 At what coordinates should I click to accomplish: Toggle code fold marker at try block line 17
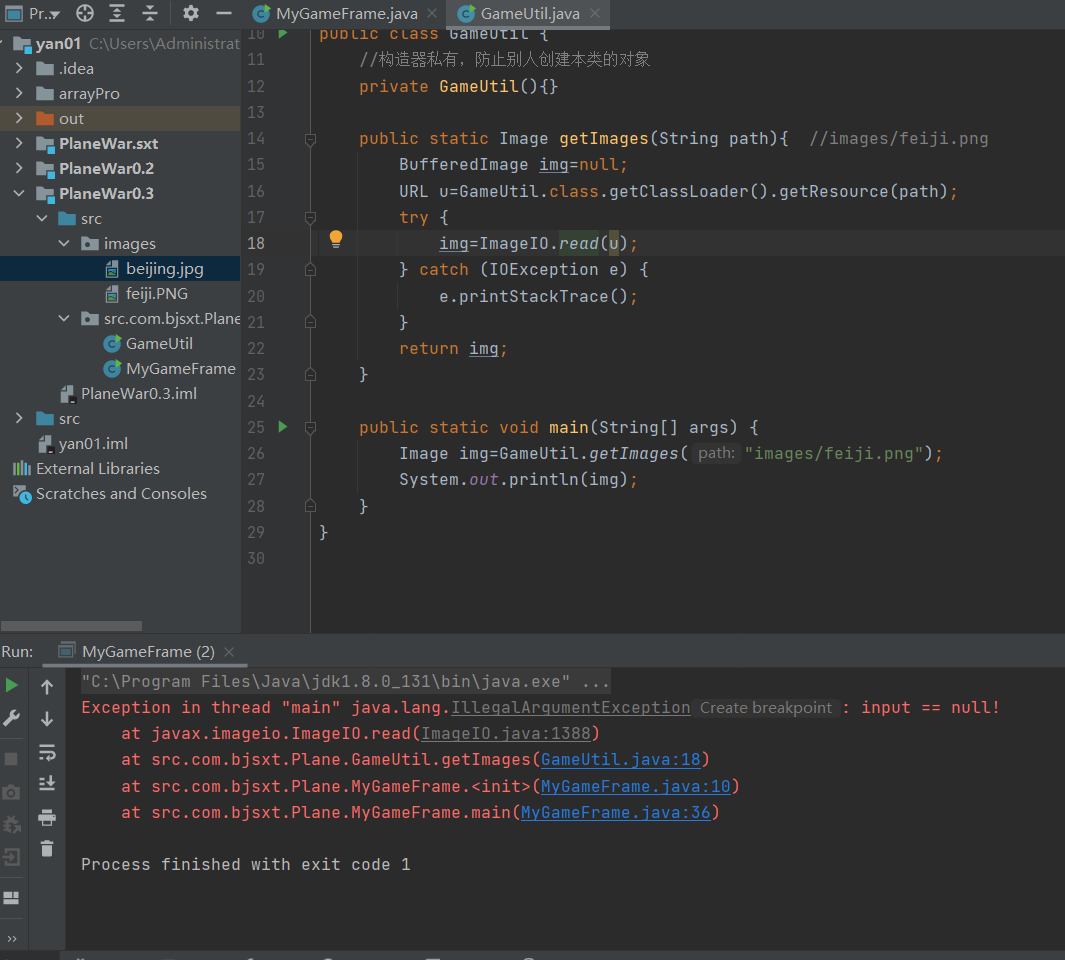click(x=310, y=218)
